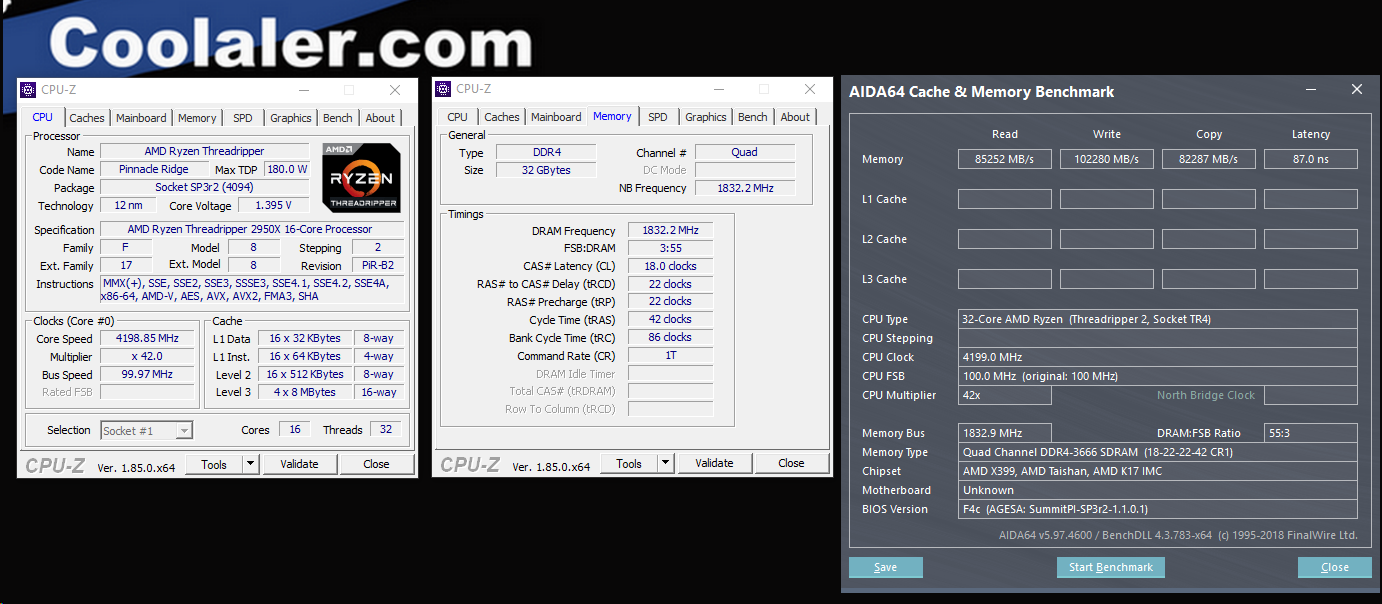Screen dimensions: 1382x604
Task: Open the About tab in the CPU-Z CPU window
Action: tap(380, 118)
